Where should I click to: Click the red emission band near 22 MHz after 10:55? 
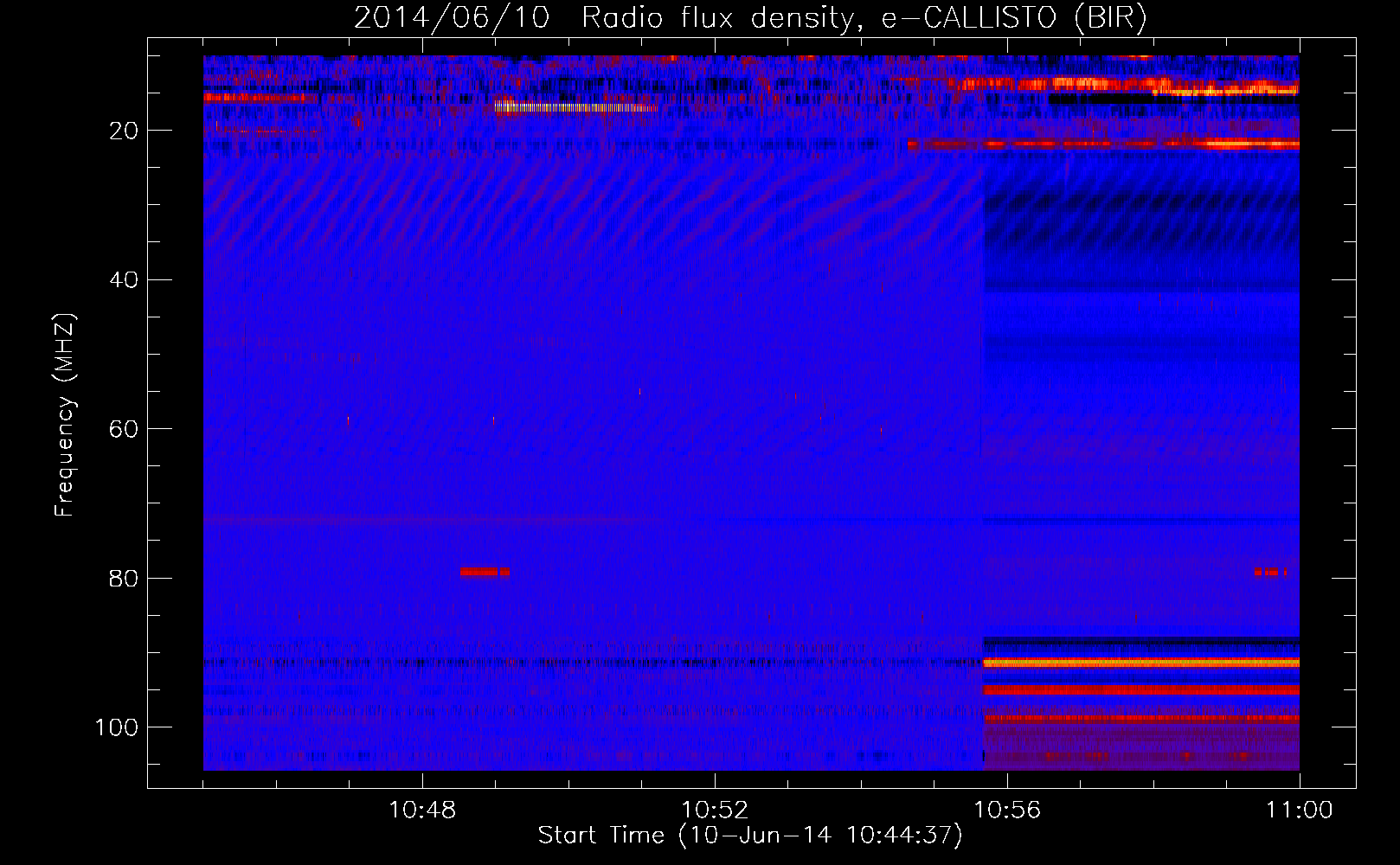pyautogui.click(x=1104, y=144)
